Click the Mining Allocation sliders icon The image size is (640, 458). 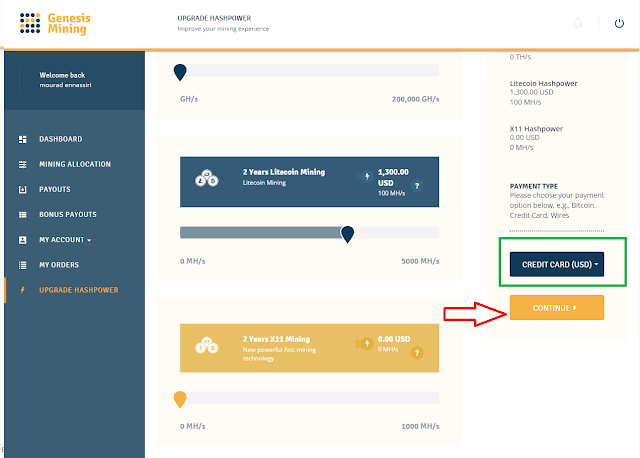22,164
